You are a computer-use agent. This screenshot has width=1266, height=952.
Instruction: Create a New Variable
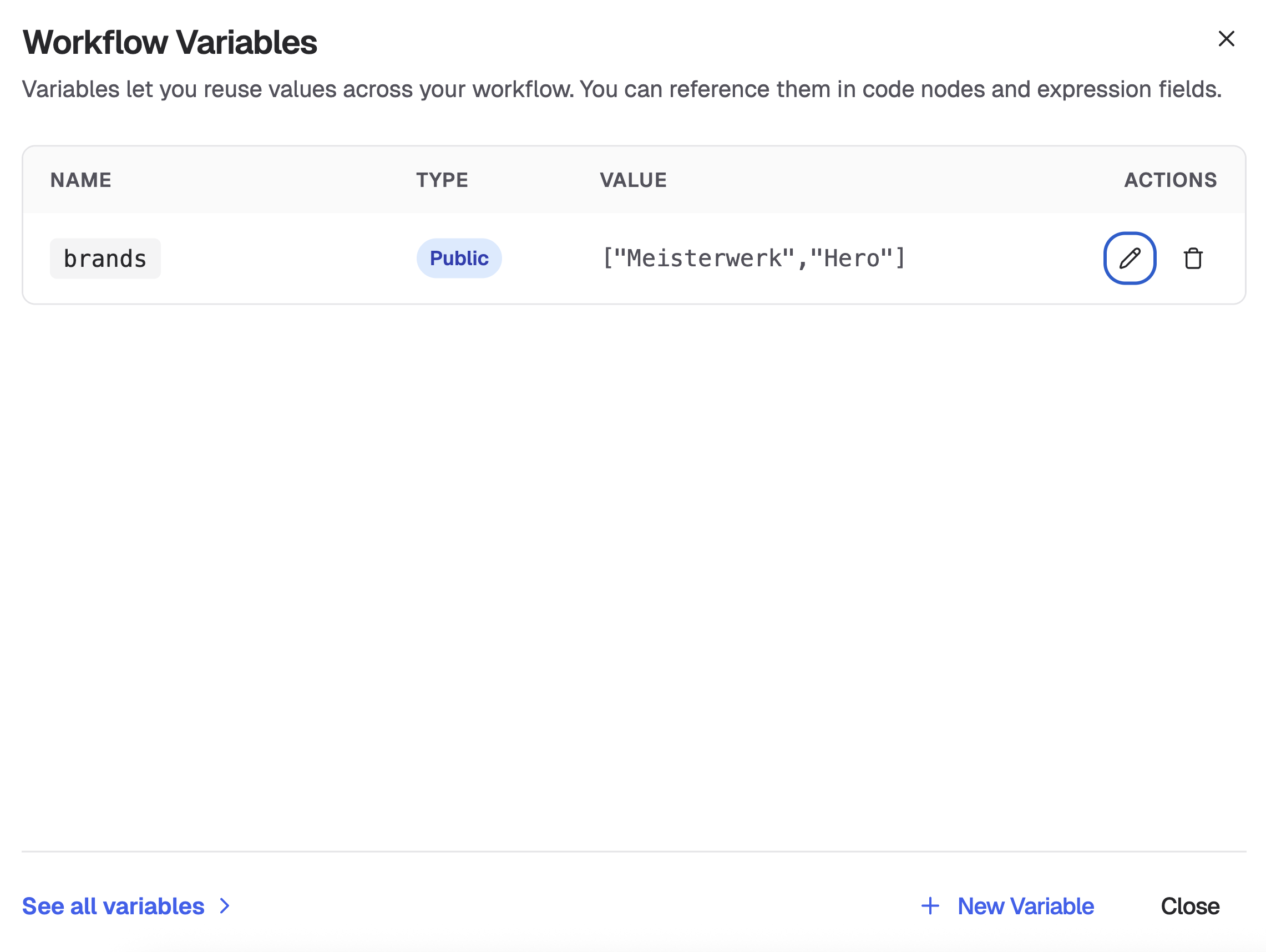[1025, 905]
